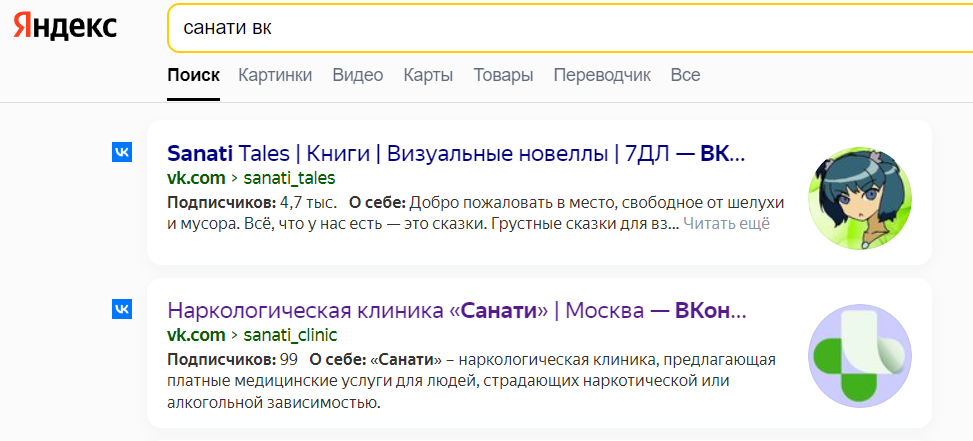Screen dimensions: 973x441
Task: Select the 'Поиск' tab
Action: click(x=193, y=75)
